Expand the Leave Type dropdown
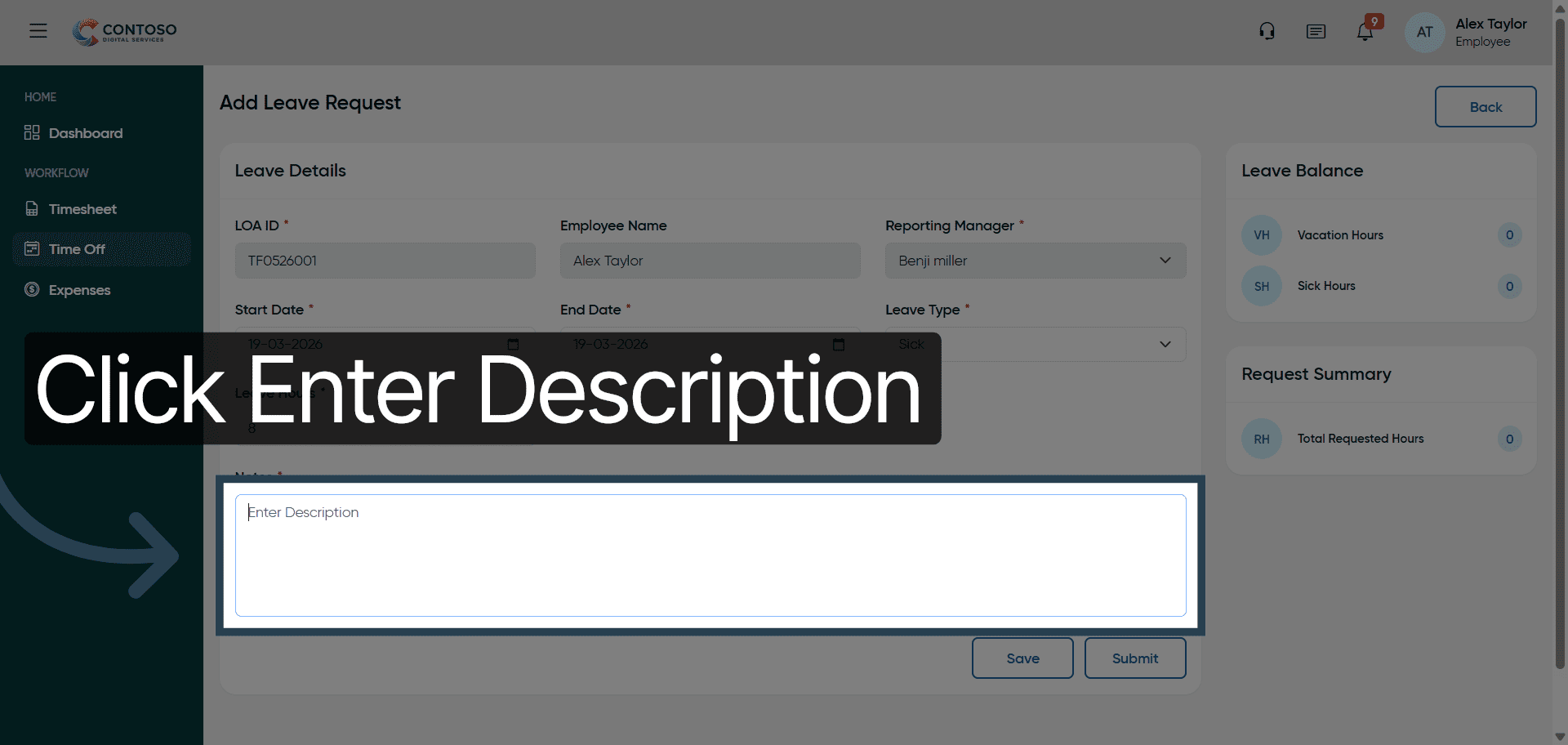1568x745 pixels. click(1036, 344)
